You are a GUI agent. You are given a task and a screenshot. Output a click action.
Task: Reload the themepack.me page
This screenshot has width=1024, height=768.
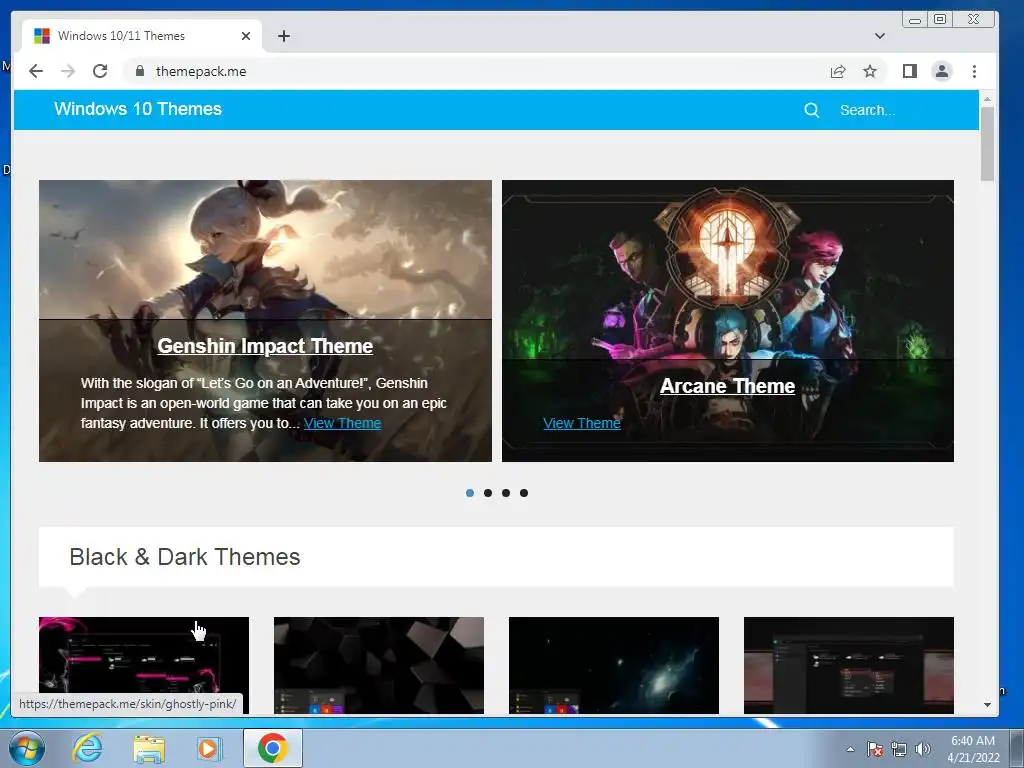[x=100, y=71]
